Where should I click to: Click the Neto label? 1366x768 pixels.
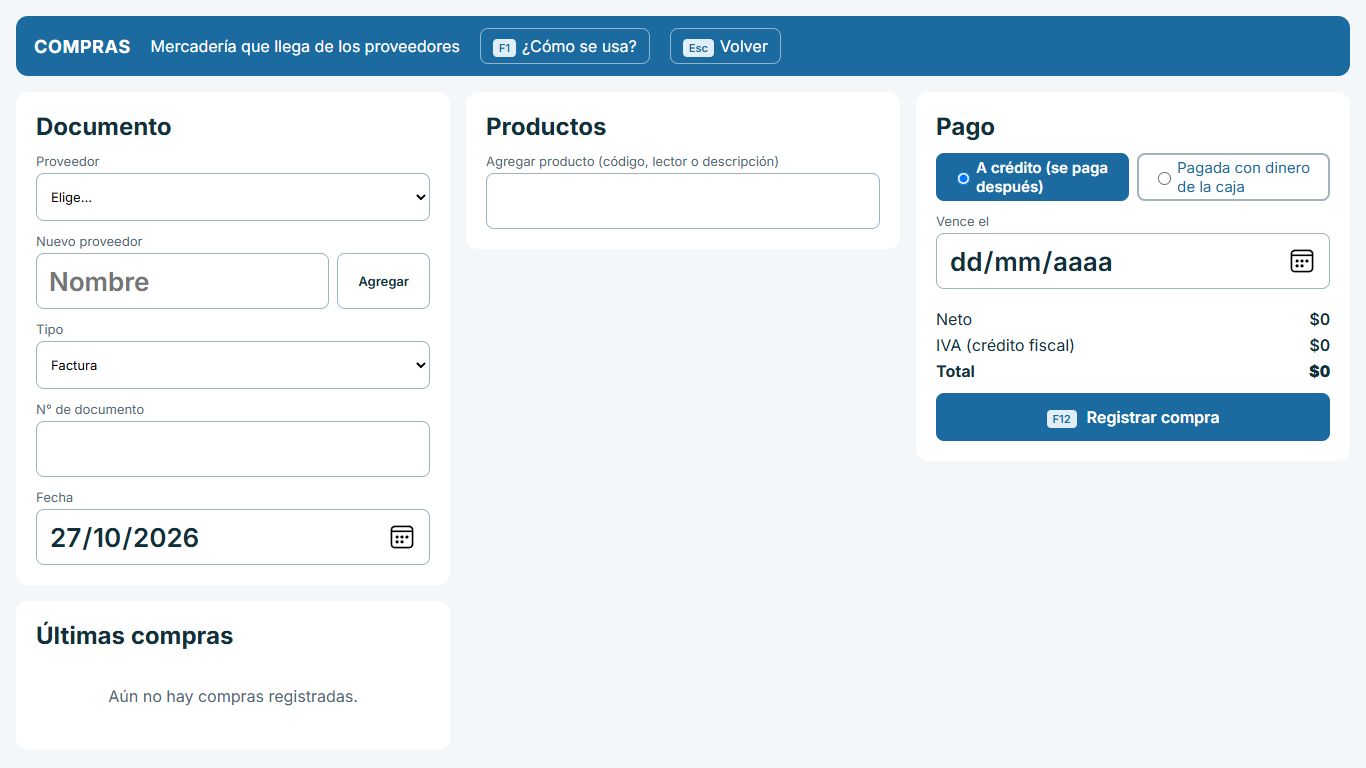tap(954, 319)
